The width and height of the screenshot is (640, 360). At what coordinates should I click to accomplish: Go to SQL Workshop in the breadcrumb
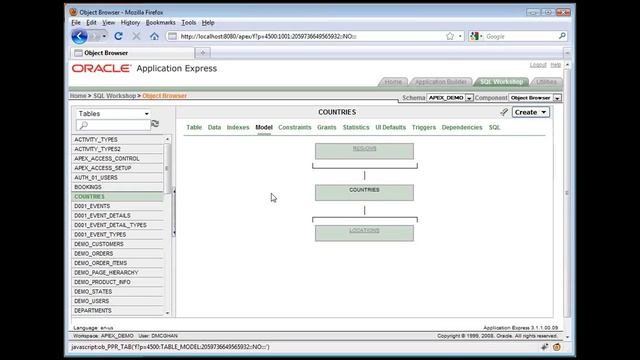click(115, 96)
